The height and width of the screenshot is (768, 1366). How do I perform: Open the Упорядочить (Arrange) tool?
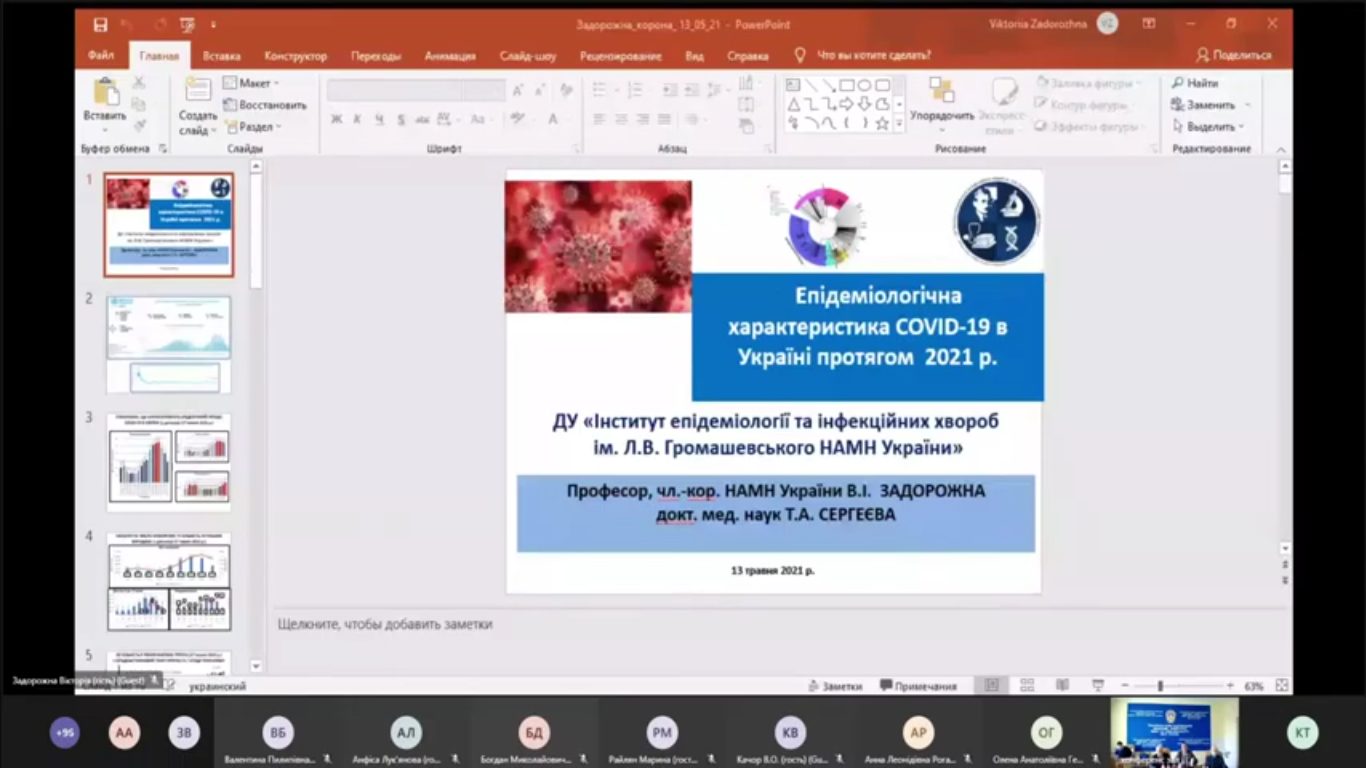[942, 100]
